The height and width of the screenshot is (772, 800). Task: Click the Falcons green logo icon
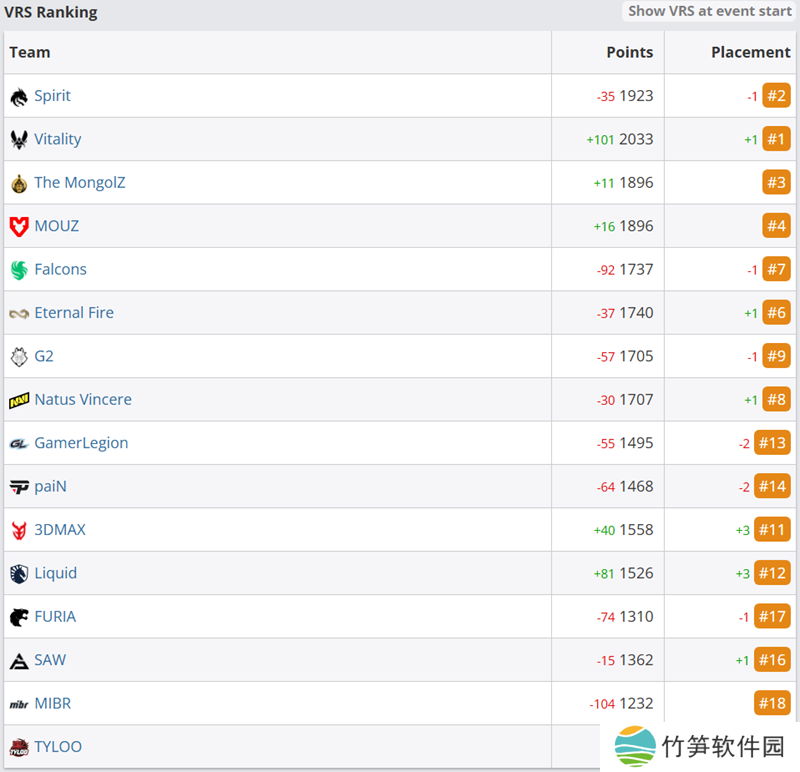(x=19, y=270)
